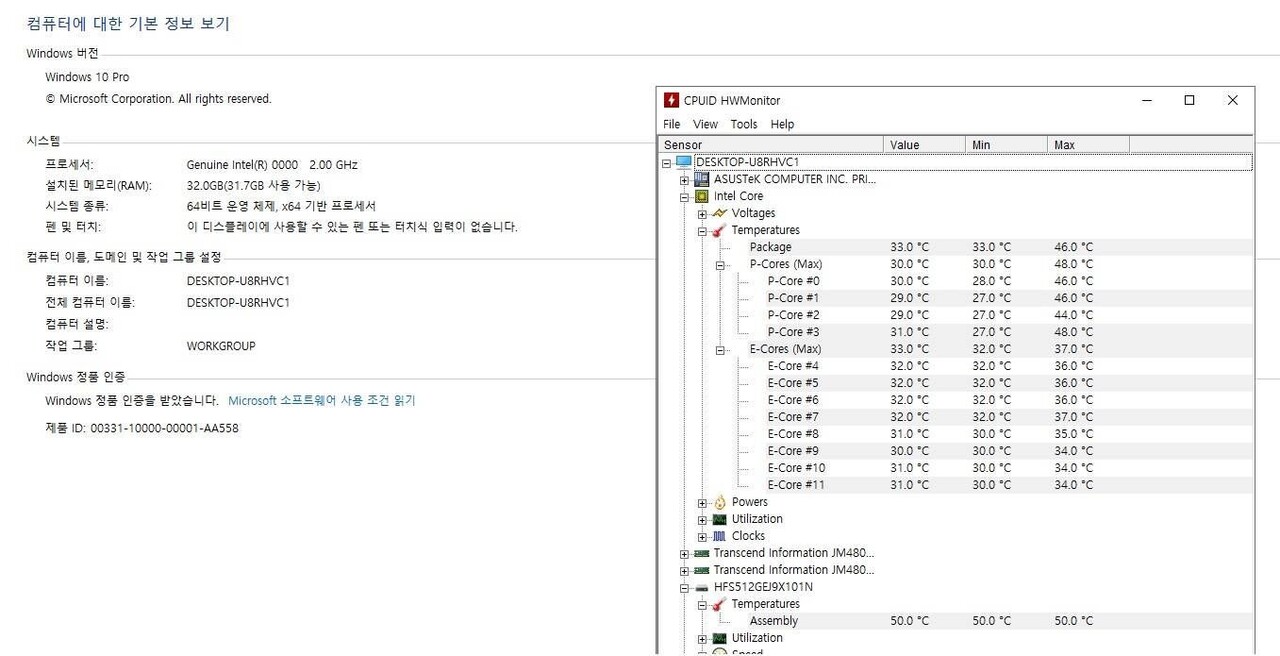Open the Tools menu in HWMonitor
The height and width of the screenshot is (656, 1280).
pos(743,123)
